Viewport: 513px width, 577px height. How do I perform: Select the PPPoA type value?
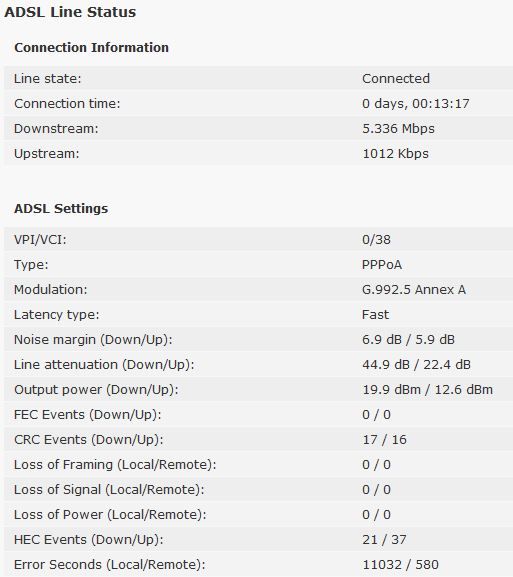click(x=382, y=265)
